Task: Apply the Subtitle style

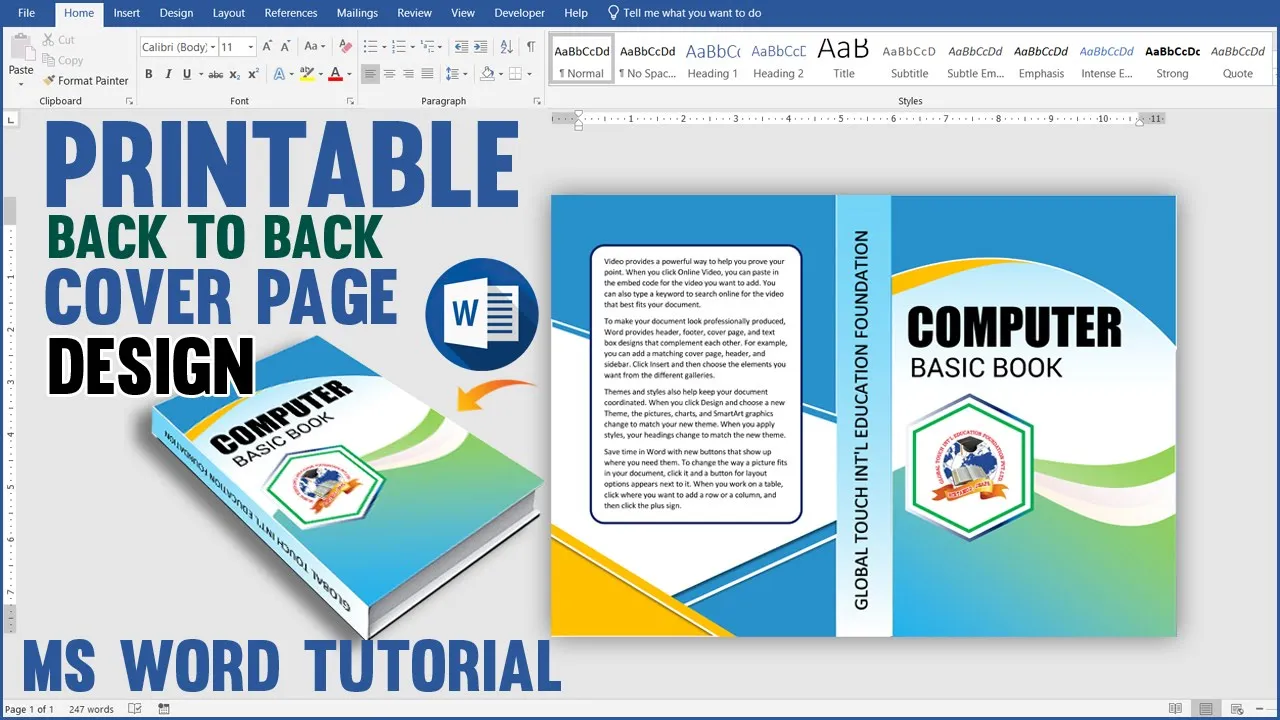Action: 910,60
